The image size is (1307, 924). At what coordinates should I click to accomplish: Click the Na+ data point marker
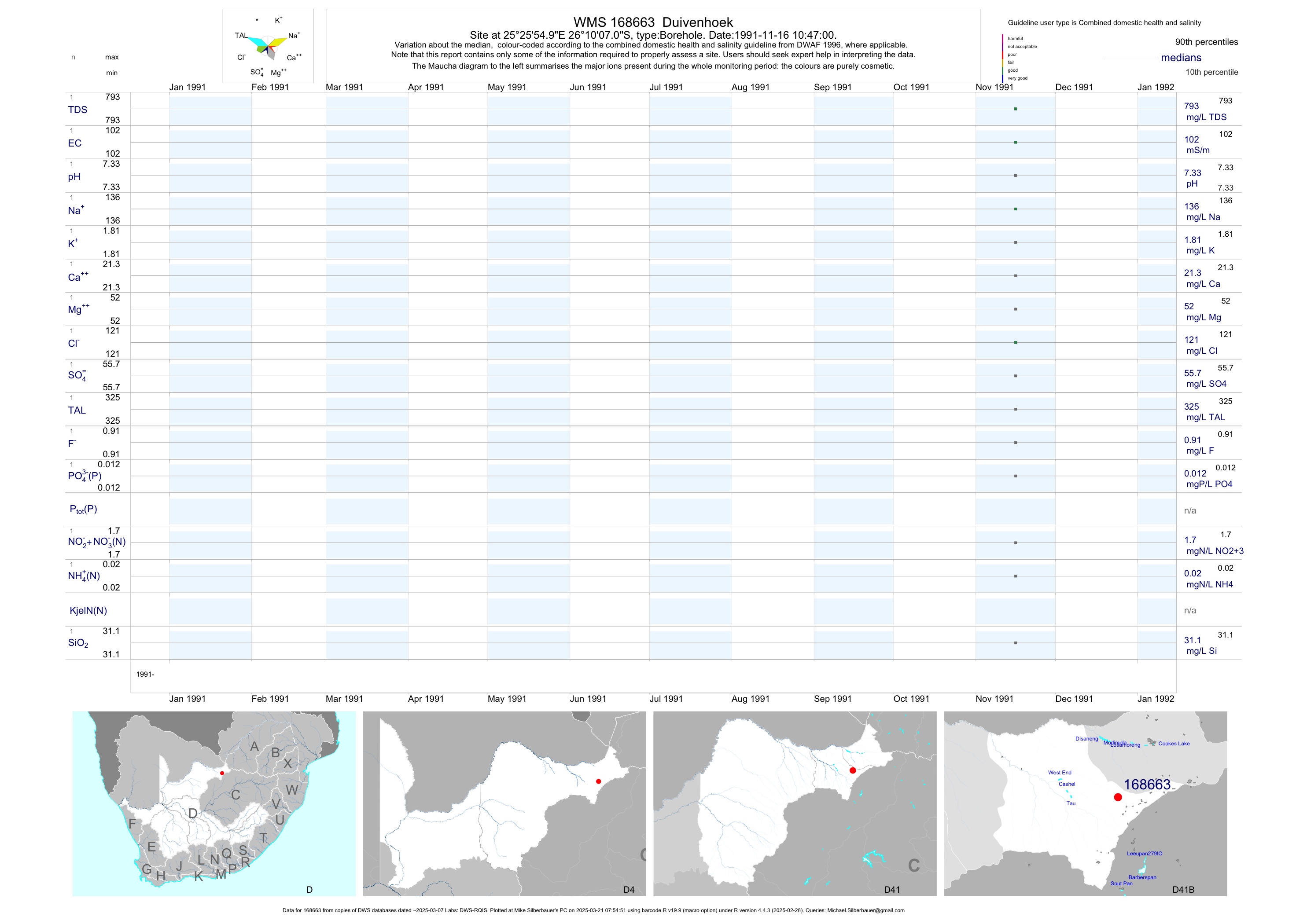click(x=1016, y=209)
